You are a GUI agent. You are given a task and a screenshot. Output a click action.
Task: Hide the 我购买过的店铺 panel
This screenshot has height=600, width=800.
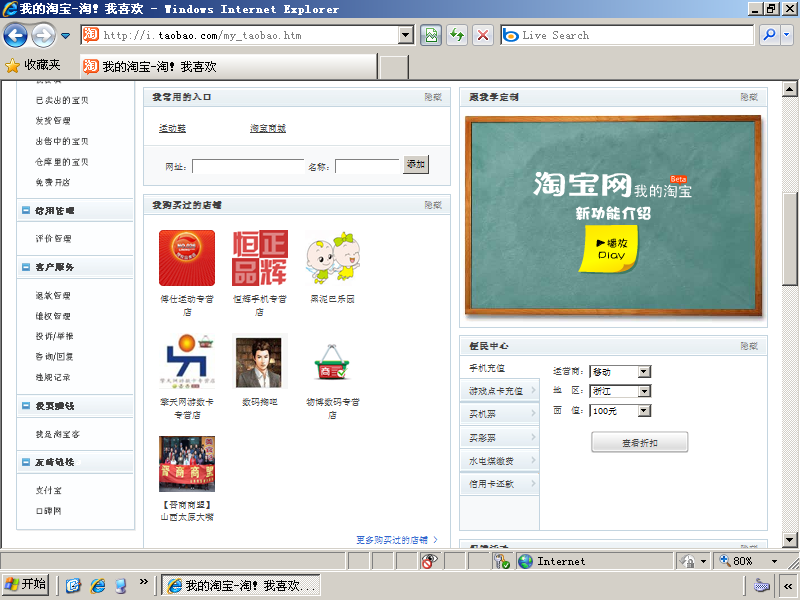433,205
